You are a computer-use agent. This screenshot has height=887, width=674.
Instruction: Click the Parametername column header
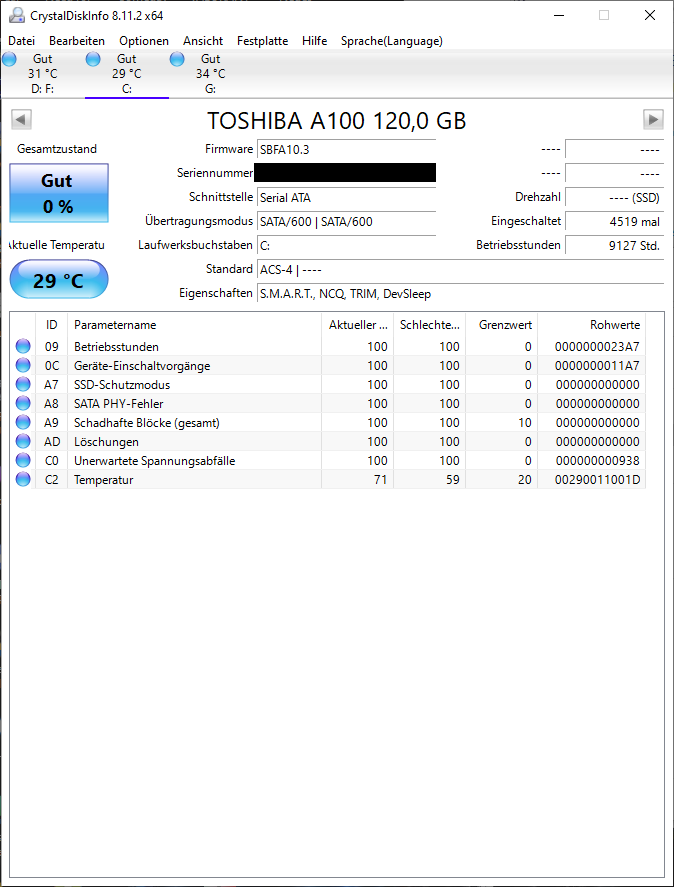pos(194,325)
